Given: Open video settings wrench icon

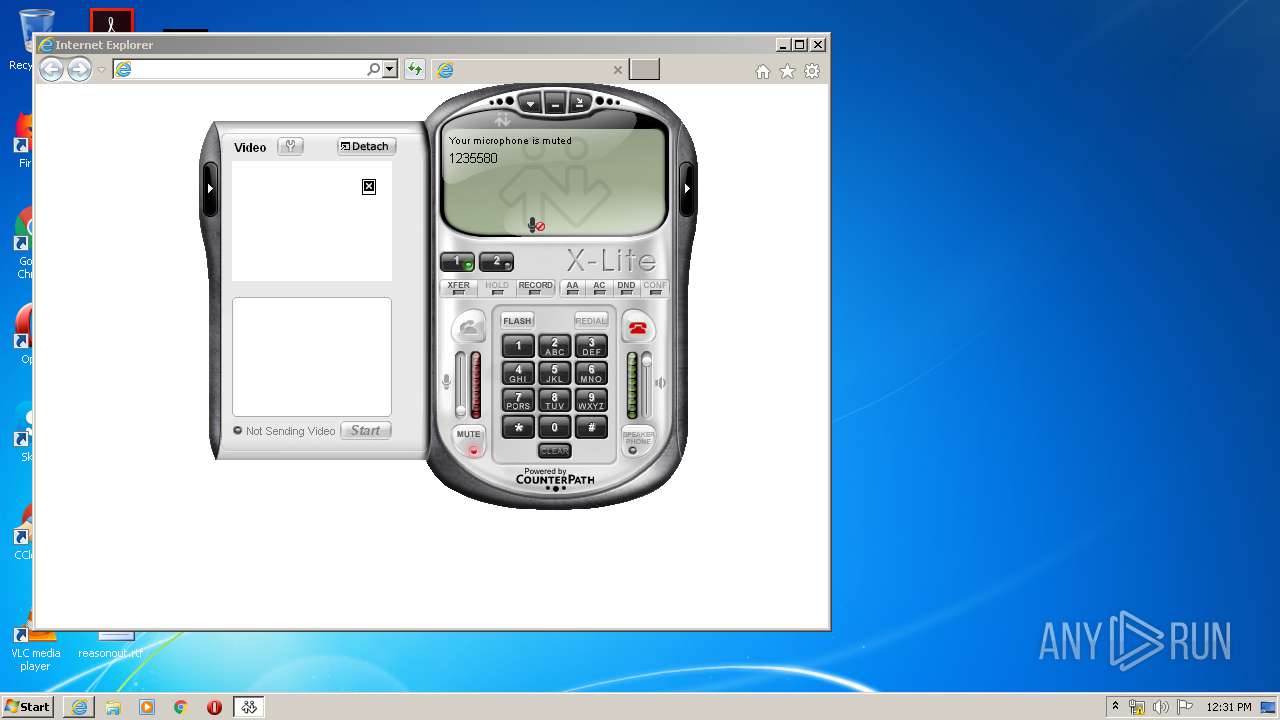Looking at the screenshot, I should click(290, 146).
